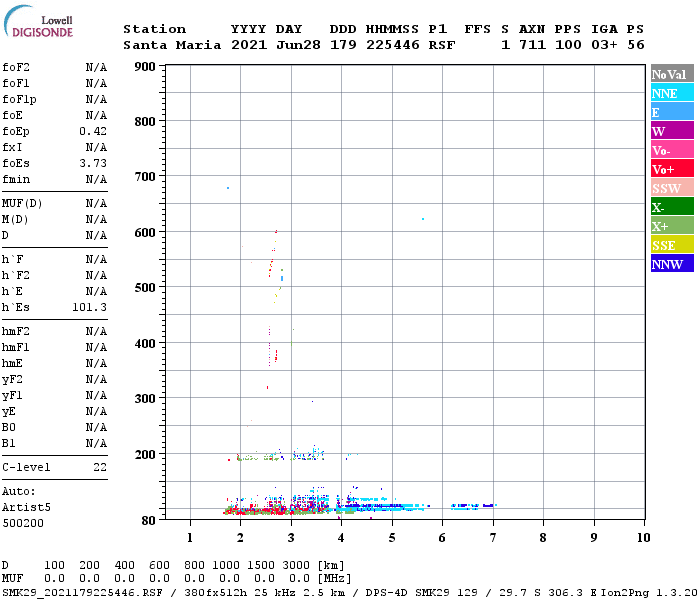This screenshot has width=700, height=600.
Task: Click the 200 km y-axis label
Action: click(145, 454)
